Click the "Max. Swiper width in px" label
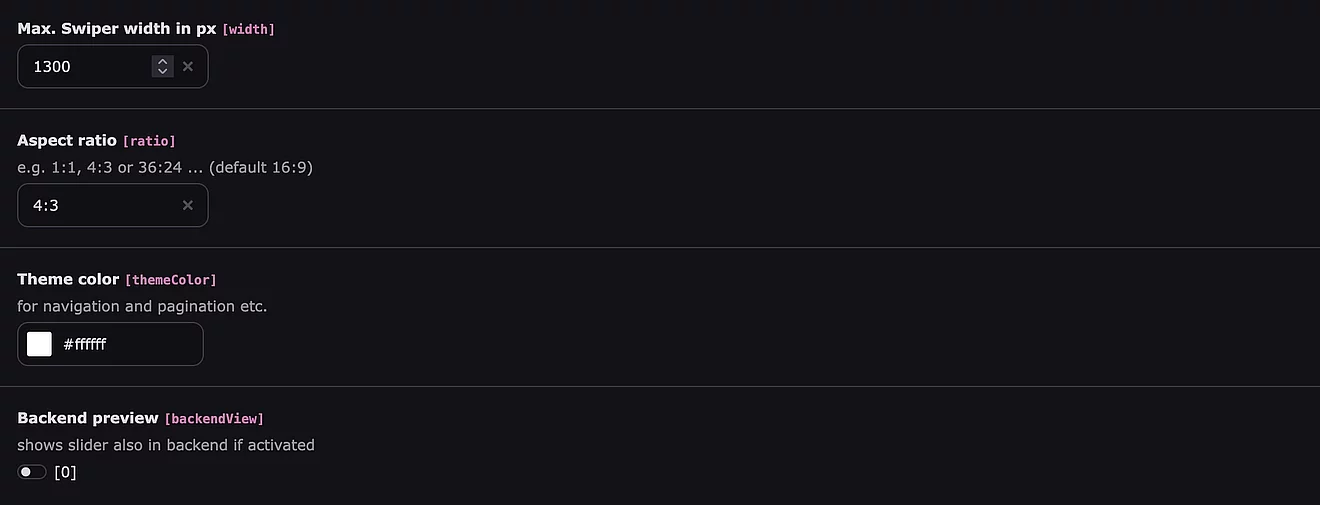1320x505 pixels. (x=116, y=29)
